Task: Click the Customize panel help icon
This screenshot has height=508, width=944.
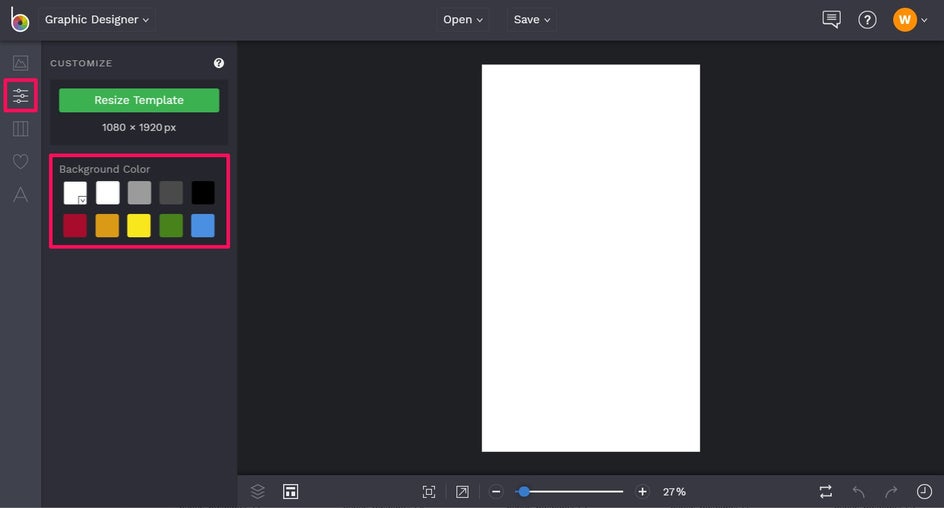Action: [x=219, y=63]
